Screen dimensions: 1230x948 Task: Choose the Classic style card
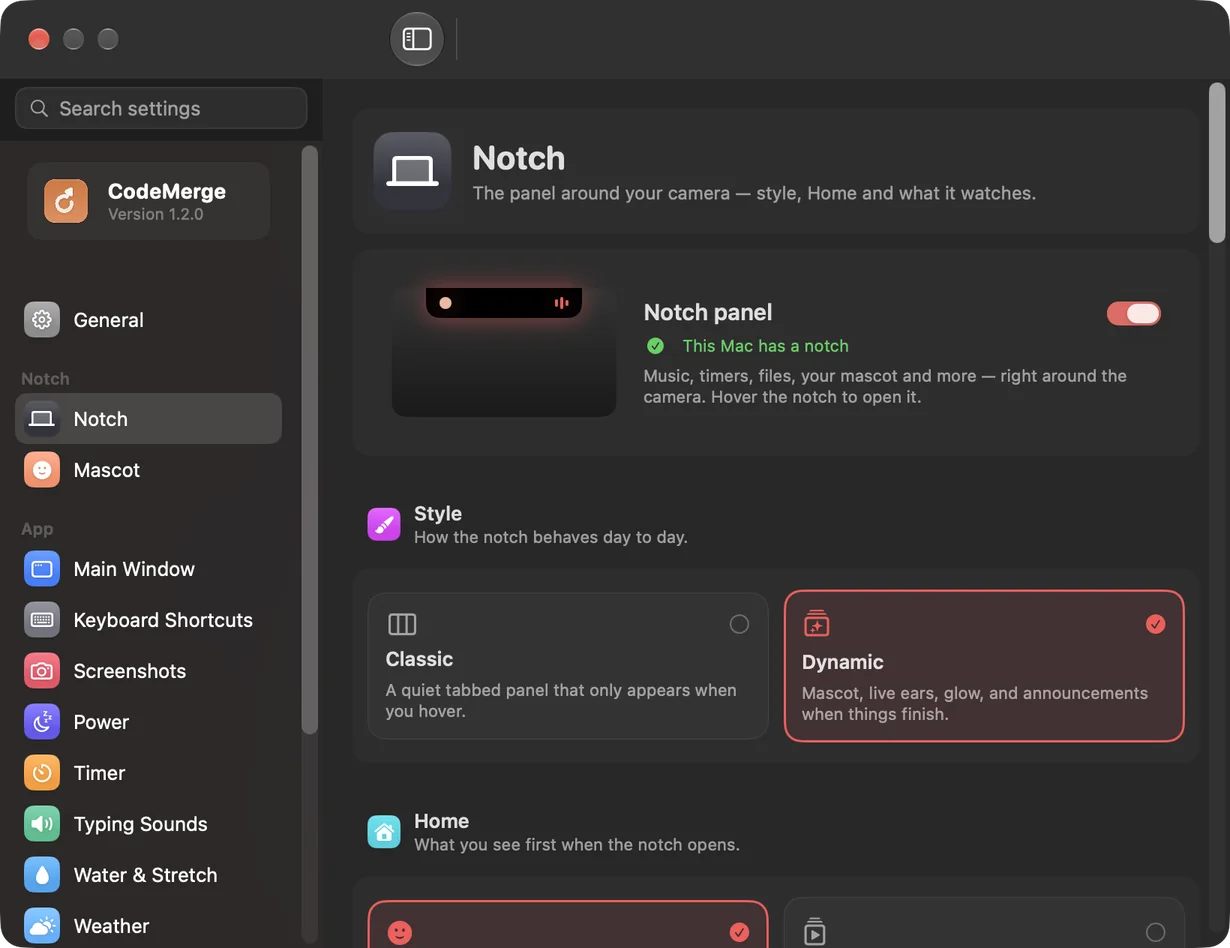tap(568, 666)
